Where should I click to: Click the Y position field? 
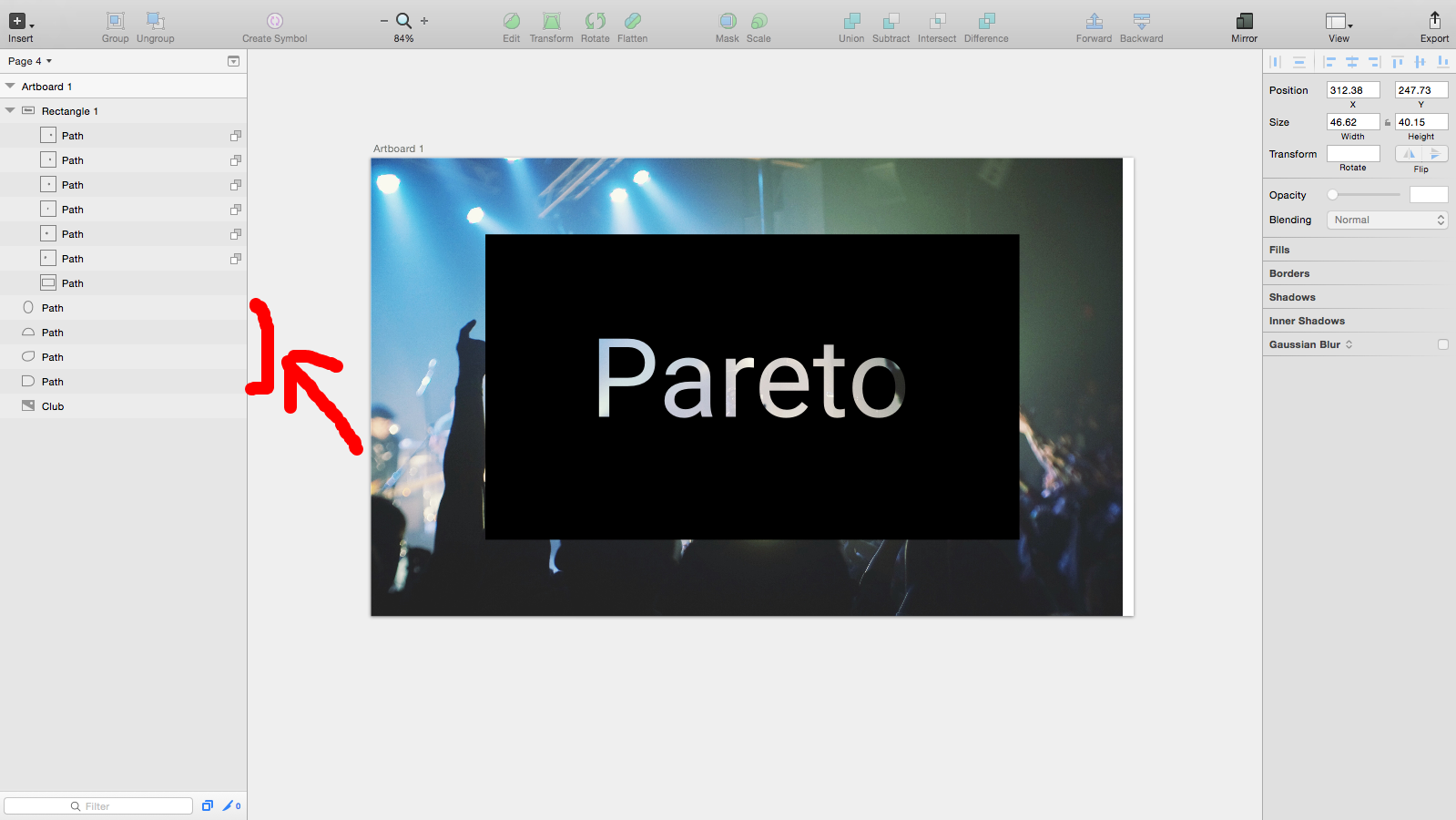click(1421, 90)
